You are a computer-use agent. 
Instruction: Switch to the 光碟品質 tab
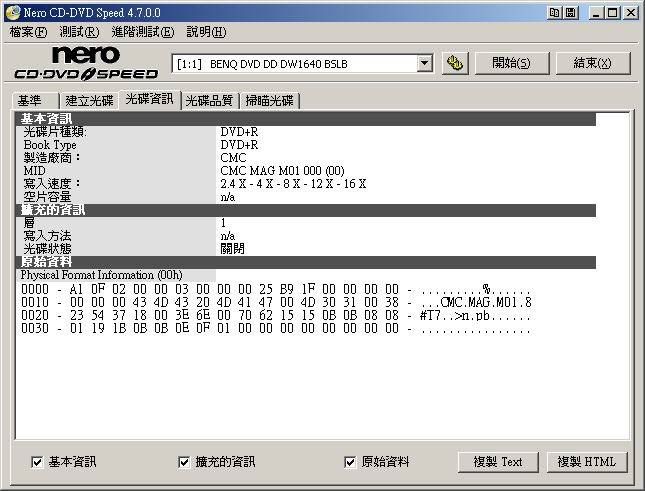[x=209, y=101]
